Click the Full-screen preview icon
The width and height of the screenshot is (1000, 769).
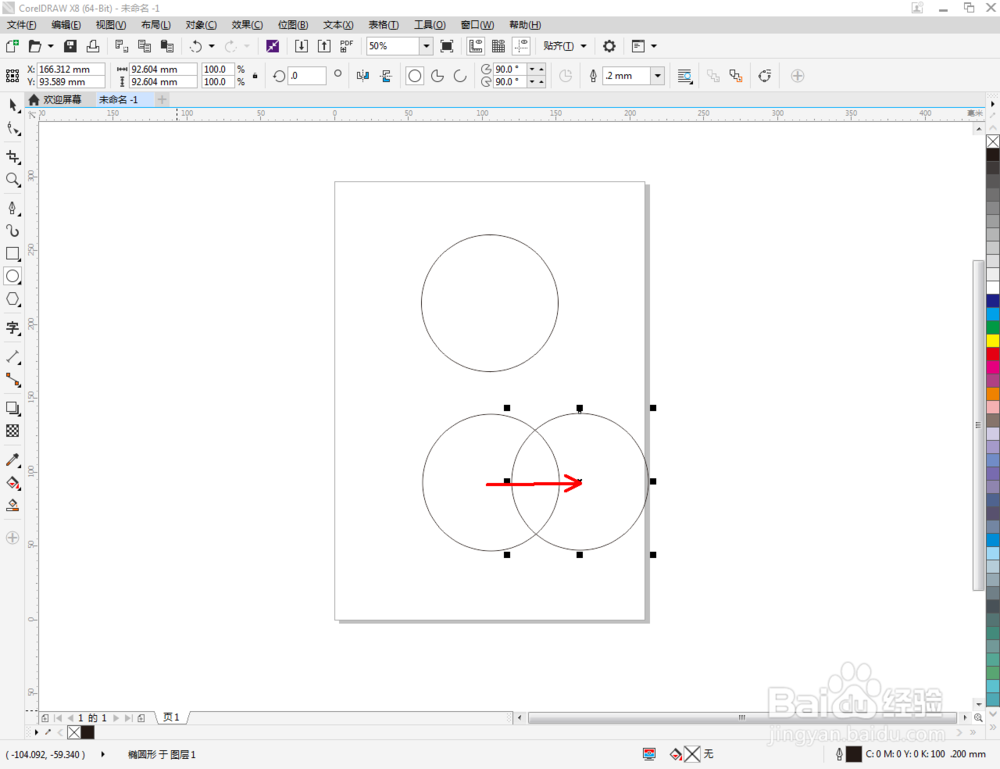tap(446, 46)
